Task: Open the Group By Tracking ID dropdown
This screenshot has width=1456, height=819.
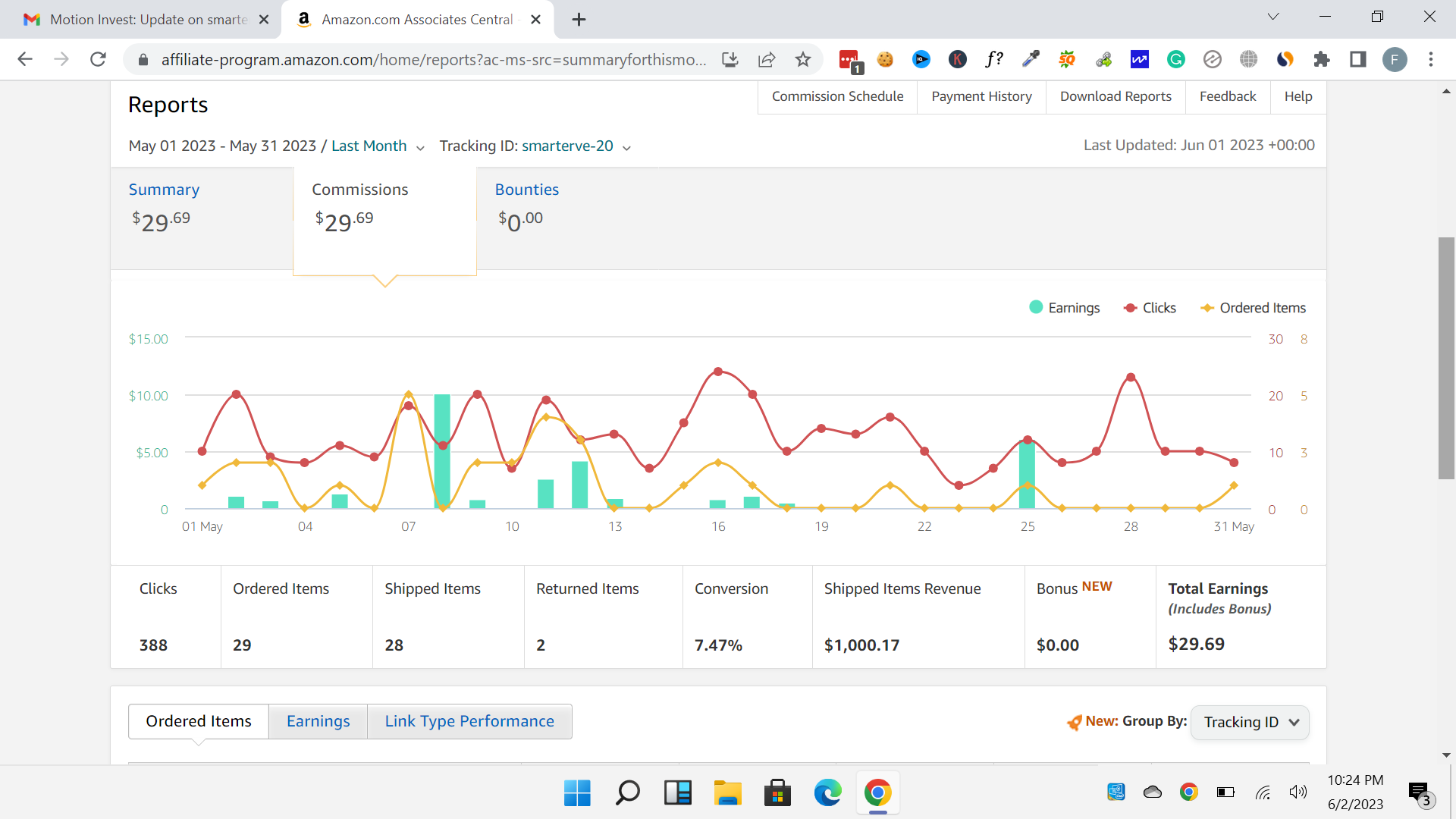Action: [1250, 722]
